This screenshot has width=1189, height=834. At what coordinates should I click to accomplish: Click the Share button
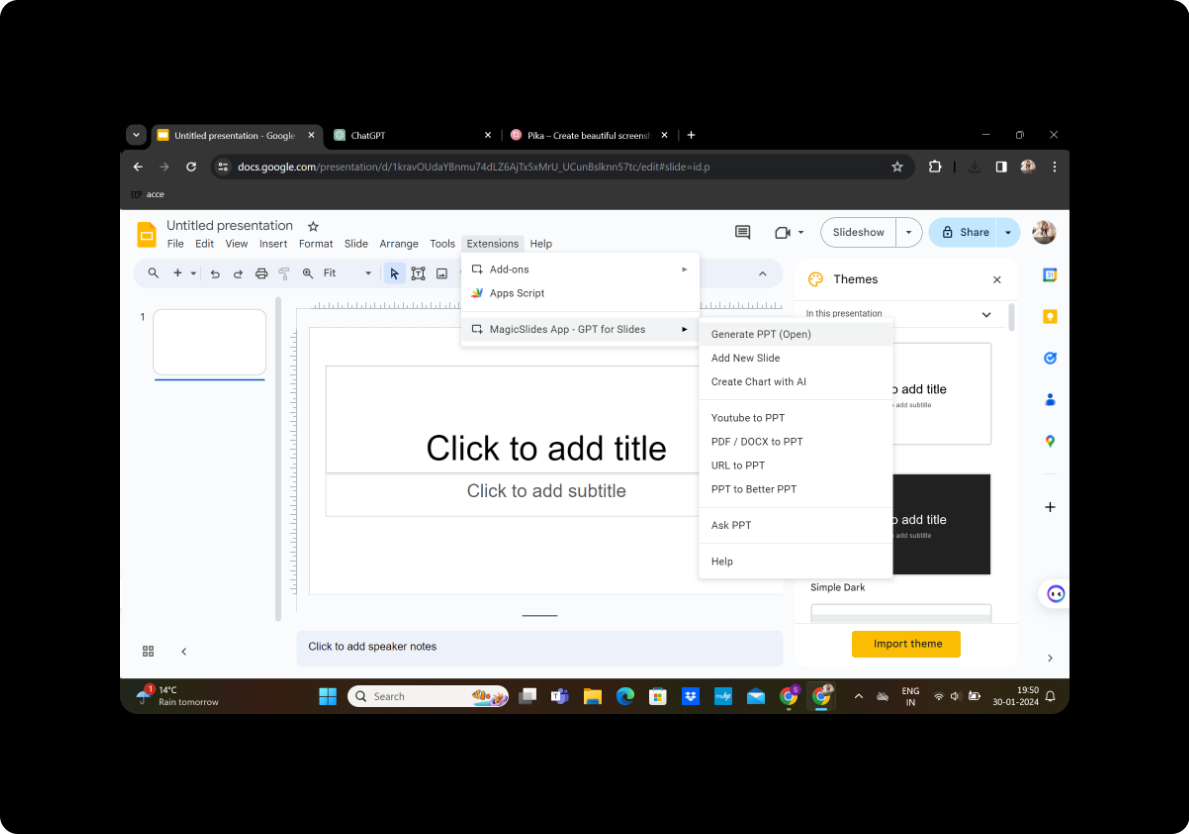[x=965, y=233]
